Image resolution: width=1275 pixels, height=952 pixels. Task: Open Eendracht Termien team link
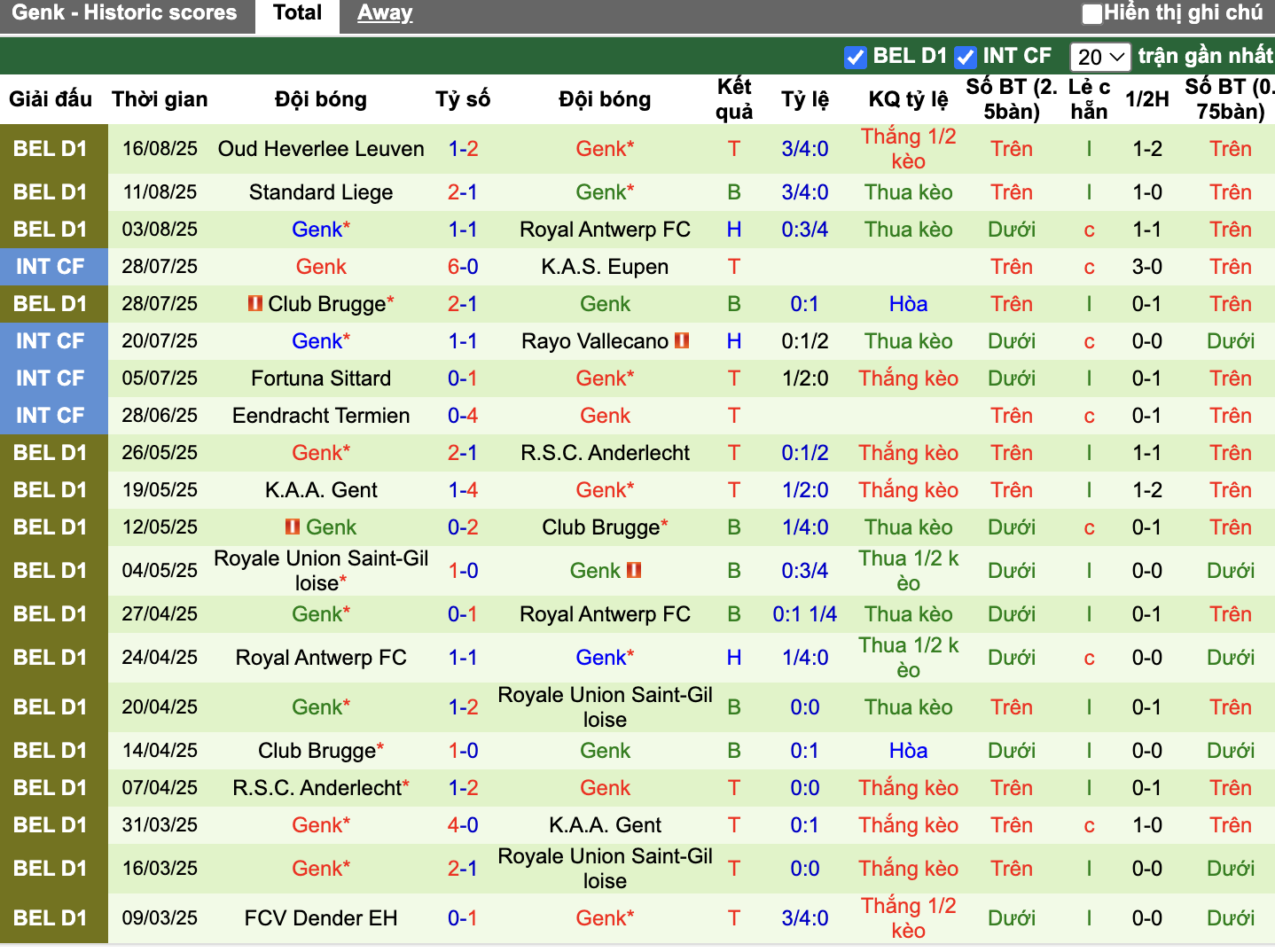[321, 416]
